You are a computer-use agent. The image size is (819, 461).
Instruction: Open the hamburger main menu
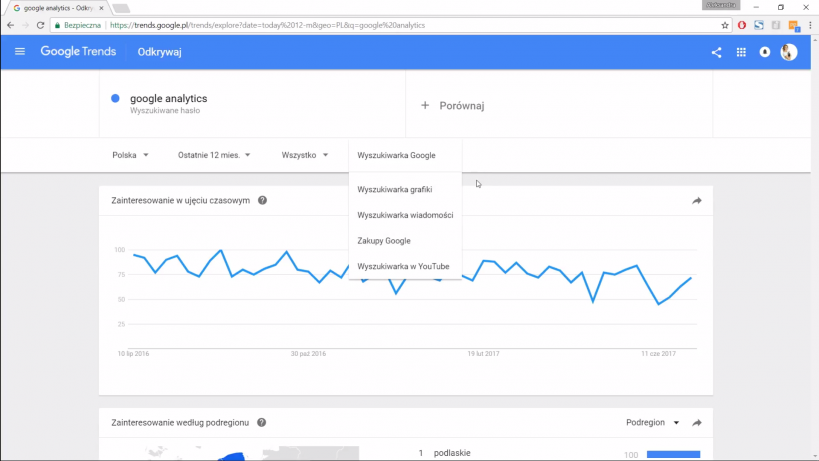(20, 52)
